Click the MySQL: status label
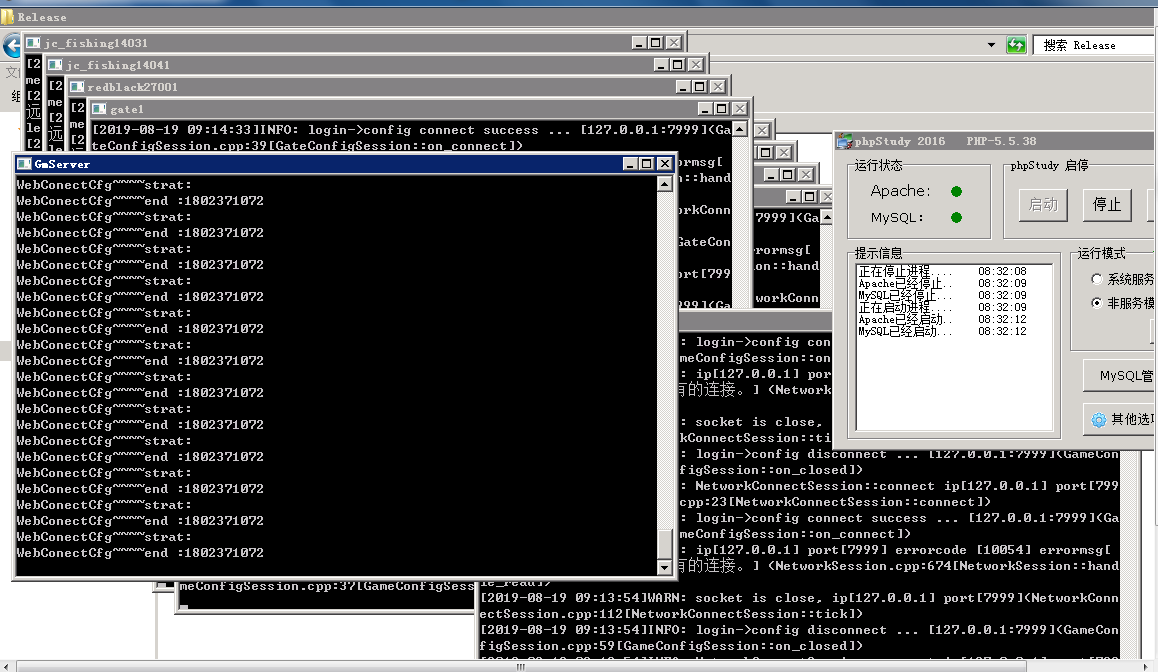Viewport: 1158px width, 672px height. pos(897,217)
